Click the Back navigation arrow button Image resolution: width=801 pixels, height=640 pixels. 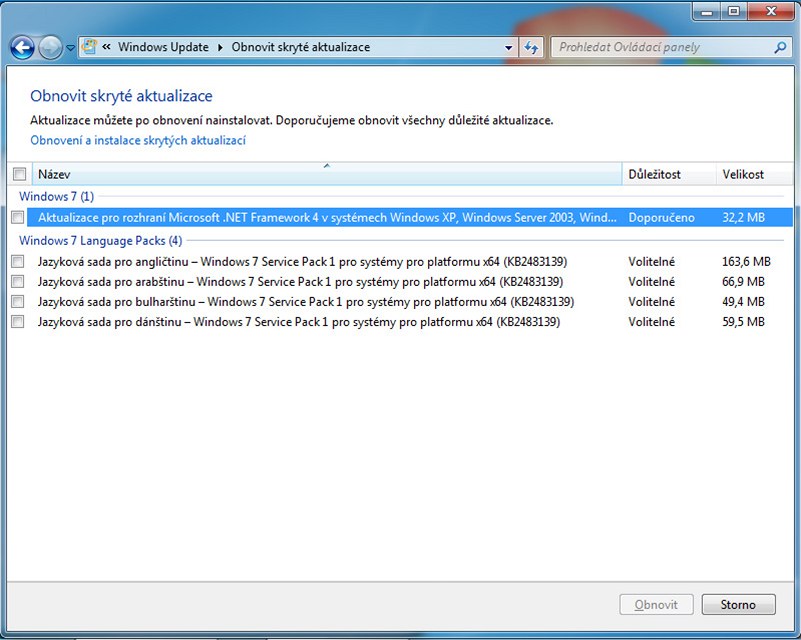coord(23,47)
